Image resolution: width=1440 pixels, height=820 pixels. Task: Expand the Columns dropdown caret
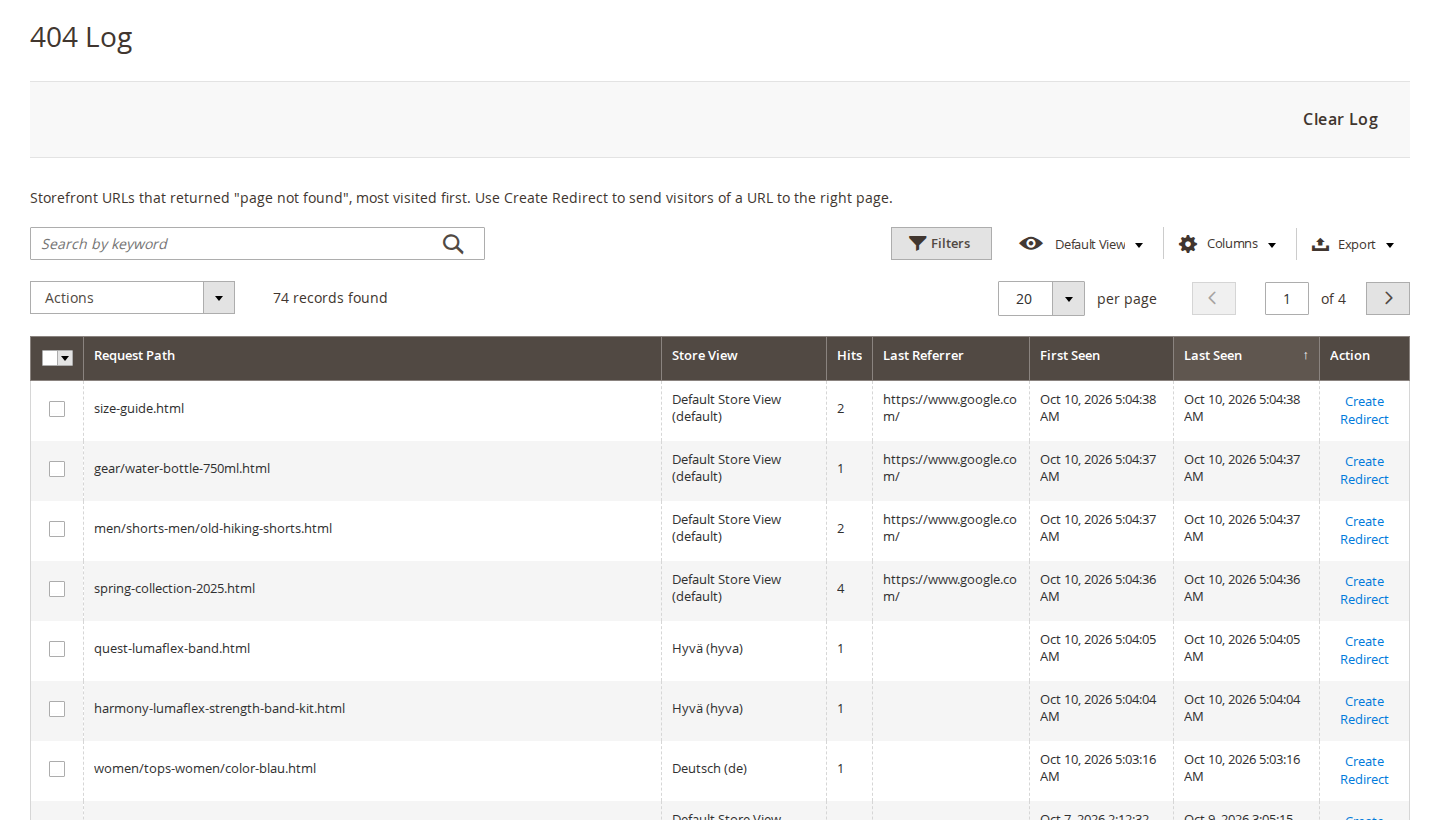click(1272, 245)
